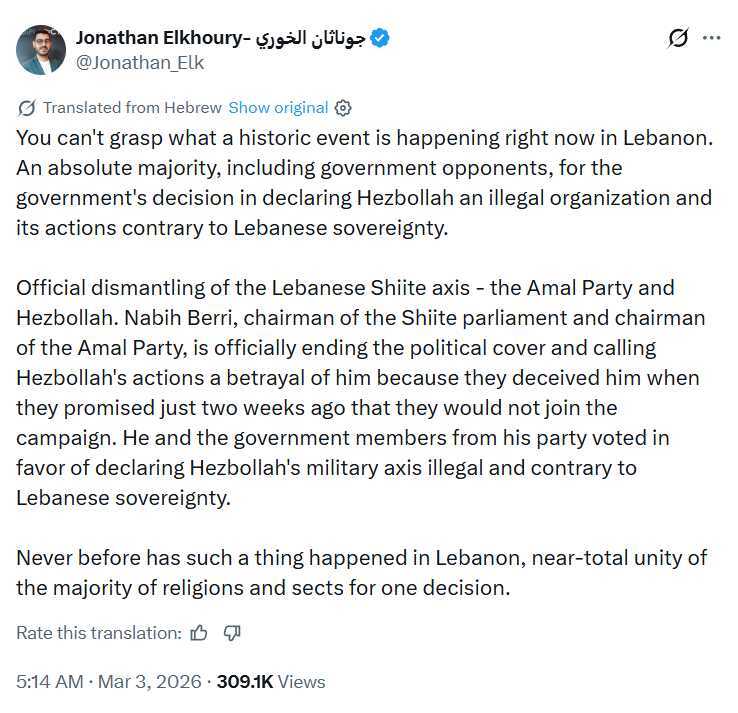
Task: Click the 5:14 AM · Mar 3, 2026 timestamp
Action: pos(106,681)
